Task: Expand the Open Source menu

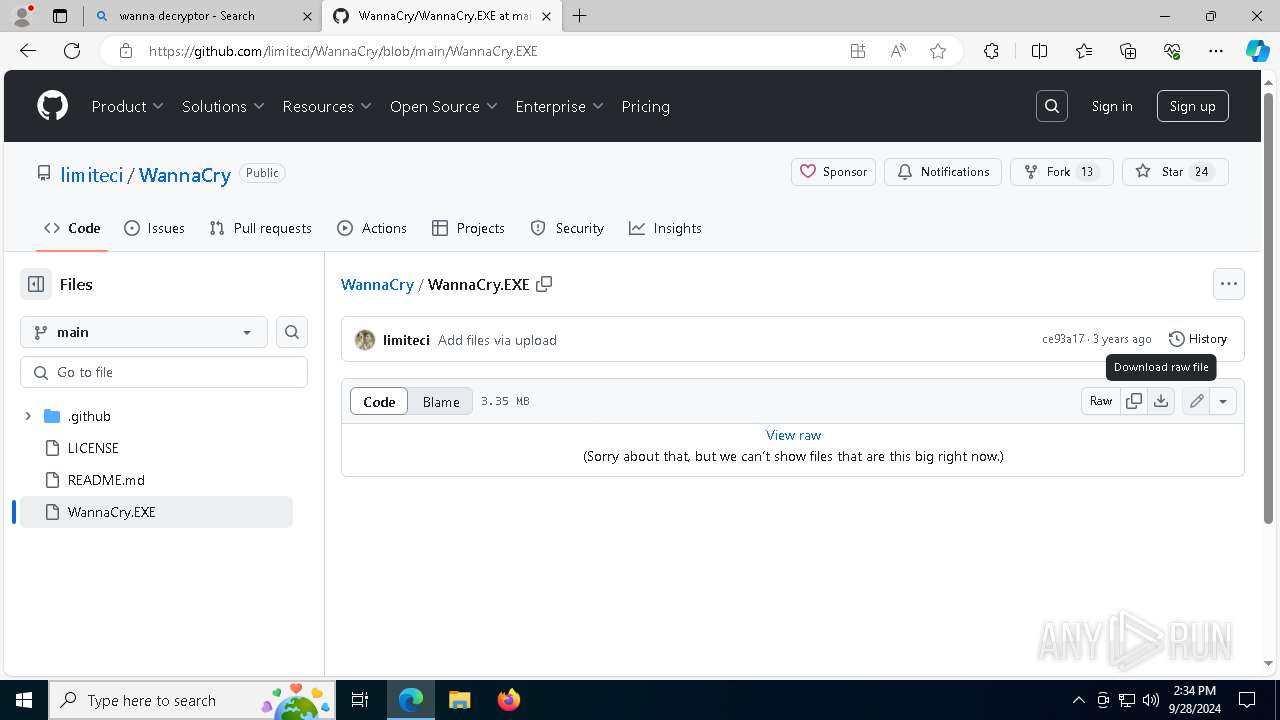Action: (x=444, y=106)
